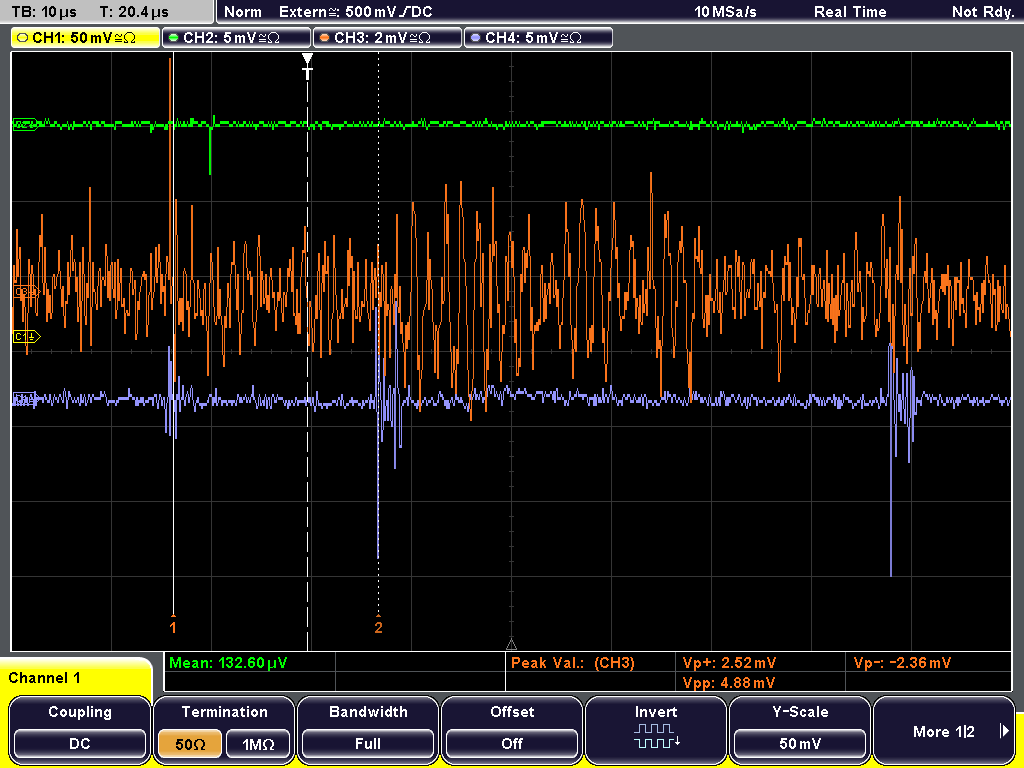Click the Vp+: 2.52 mV value
The image size is (1024, 768).
729,663
